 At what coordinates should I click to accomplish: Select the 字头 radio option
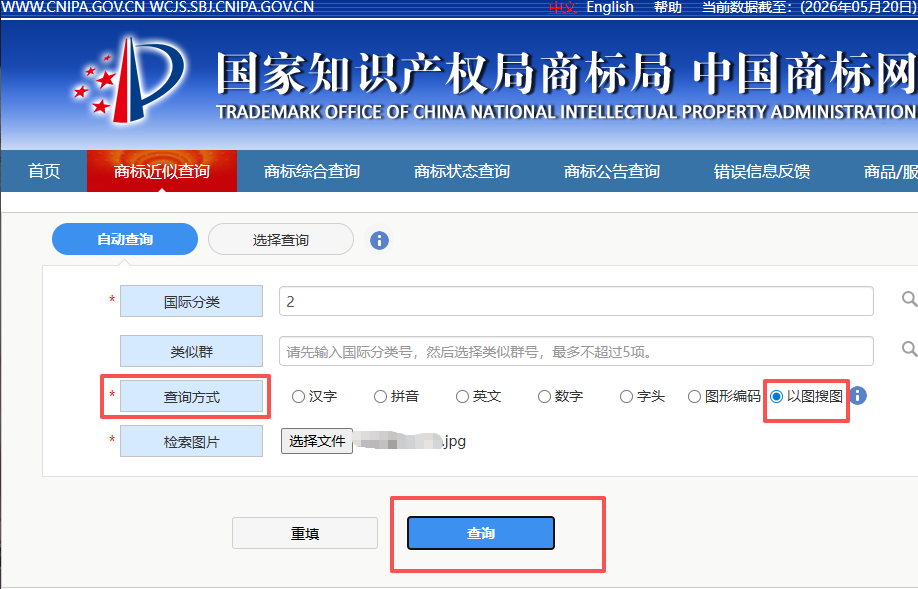(x=626, y=397)
